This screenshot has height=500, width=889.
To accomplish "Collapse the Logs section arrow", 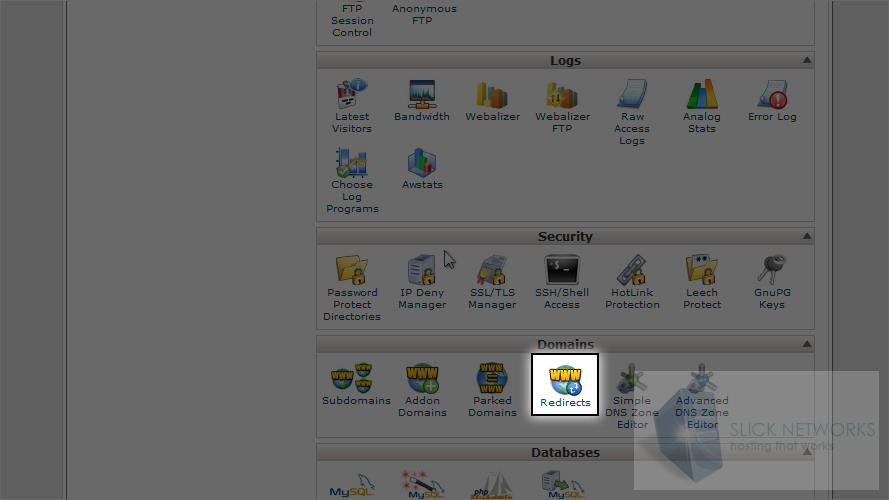I will pyautogui.click(x=806, y=61).
